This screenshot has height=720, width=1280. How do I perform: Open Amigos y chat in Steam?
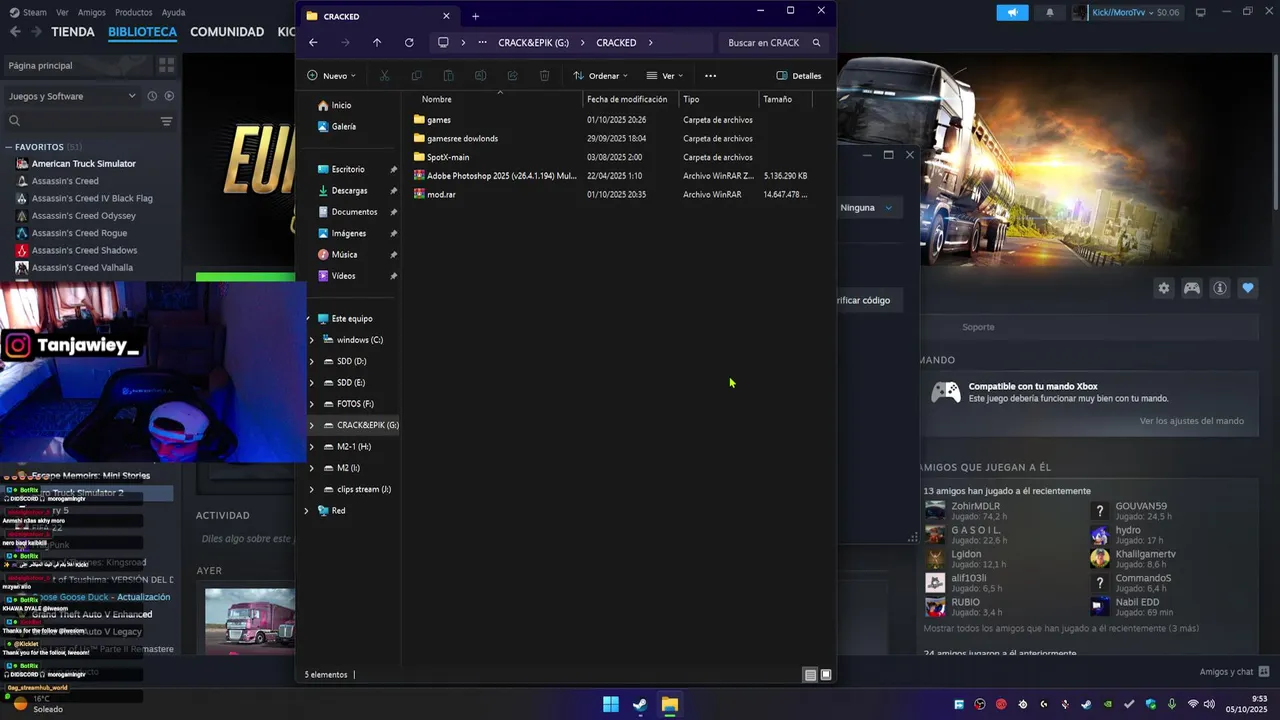point(1235,672)
